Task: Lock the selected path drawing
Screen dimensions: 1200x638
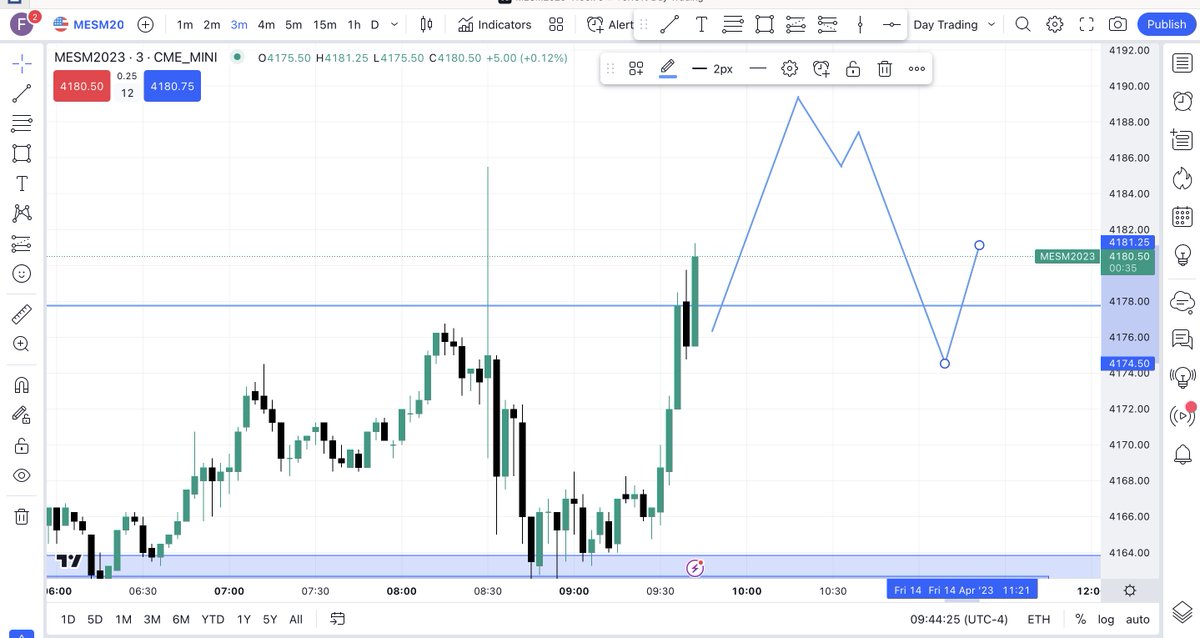Action: pos(853,68)
